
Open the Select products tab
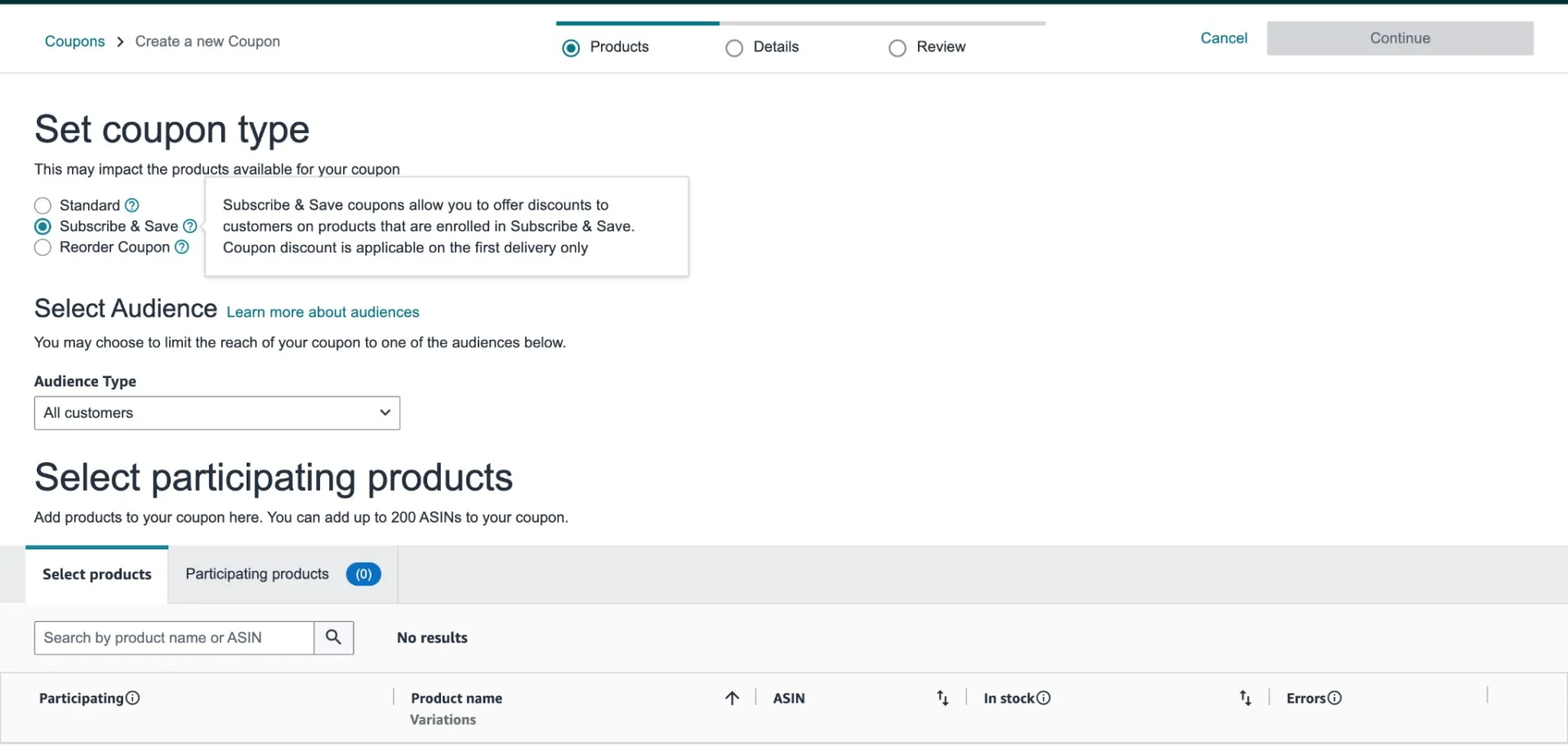click(x=97, y=575)
